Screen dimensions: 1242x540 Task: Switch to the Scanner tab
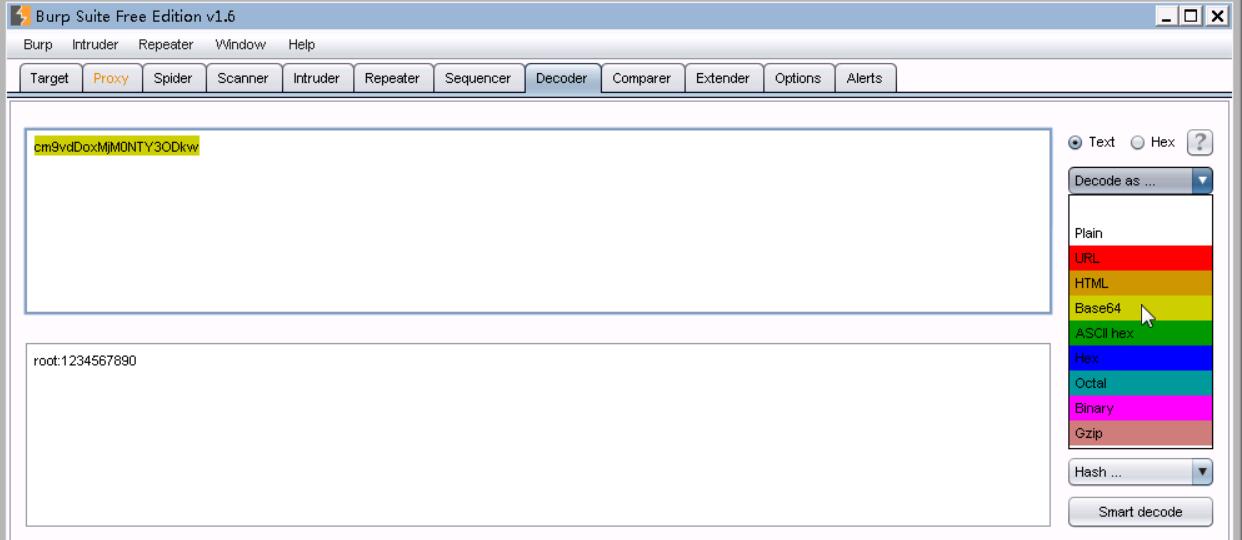pos(242,79)
